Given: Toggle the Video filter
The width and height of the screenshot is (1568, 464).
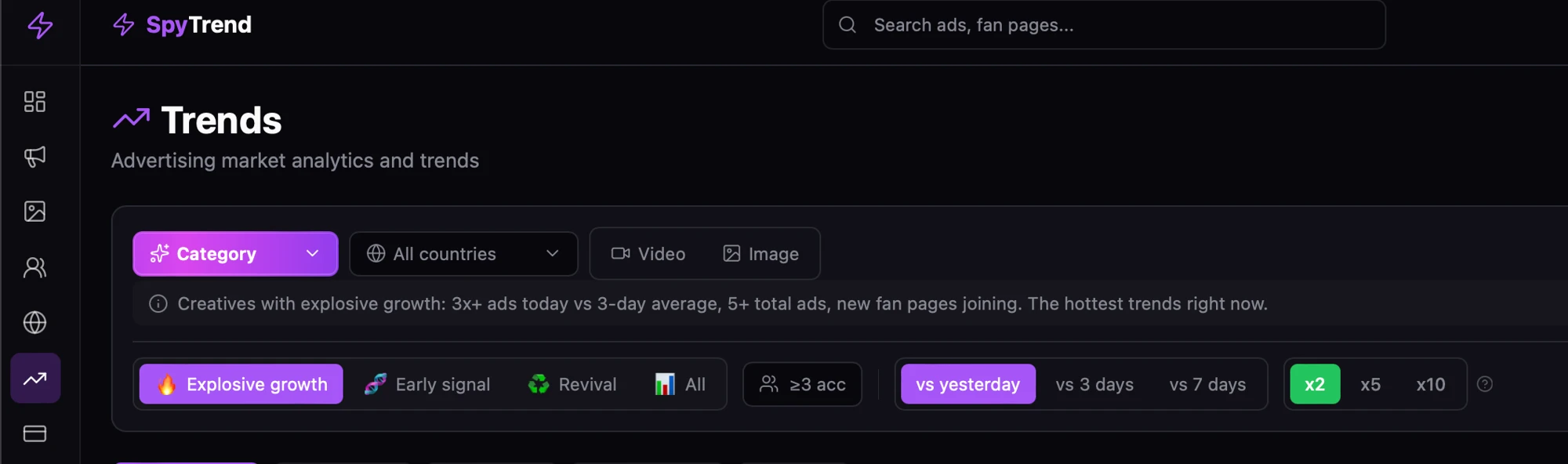Looking at the screenshot, I should tap(648, 254).
